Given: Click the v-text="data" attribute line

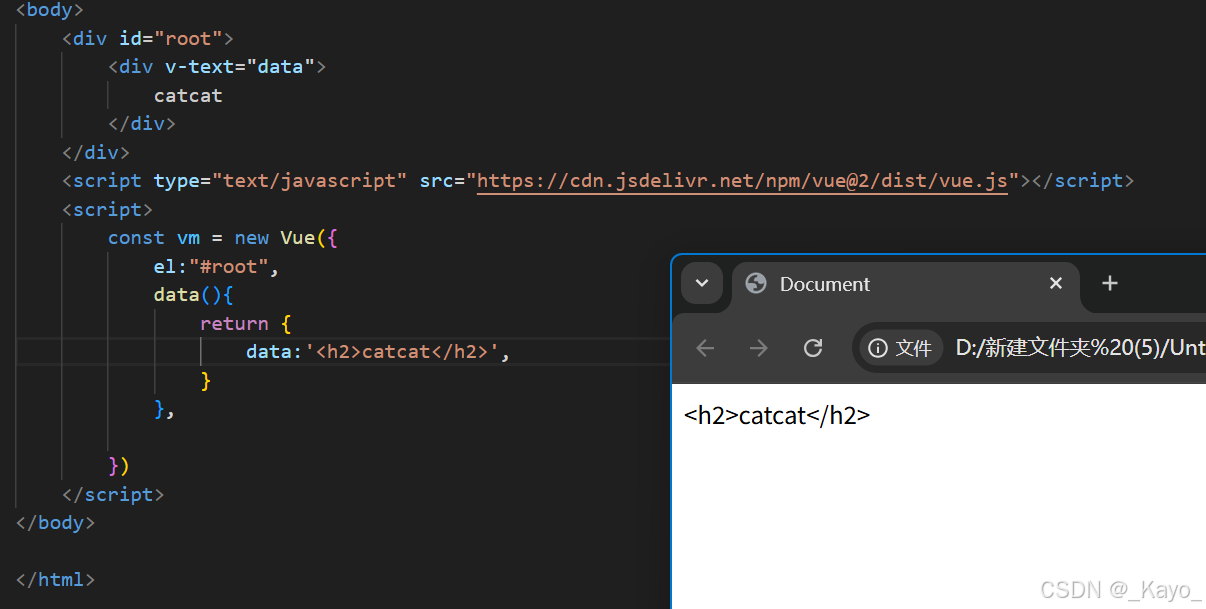Looking at the screenshot, I should [217, 67].
